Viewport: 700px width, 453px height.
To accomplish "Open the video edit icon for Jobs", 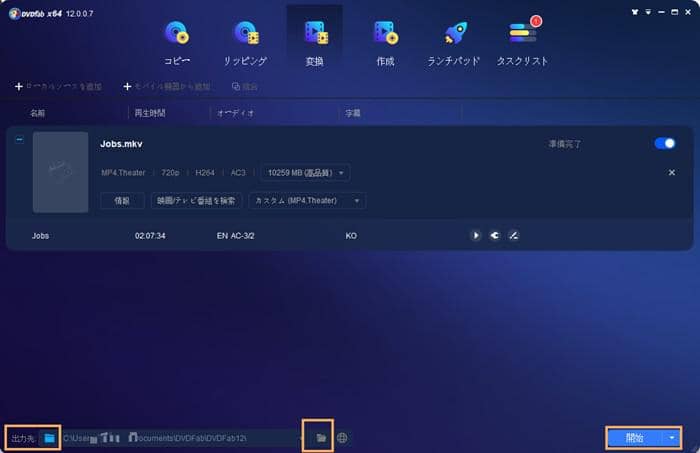I will pos(514,235).
